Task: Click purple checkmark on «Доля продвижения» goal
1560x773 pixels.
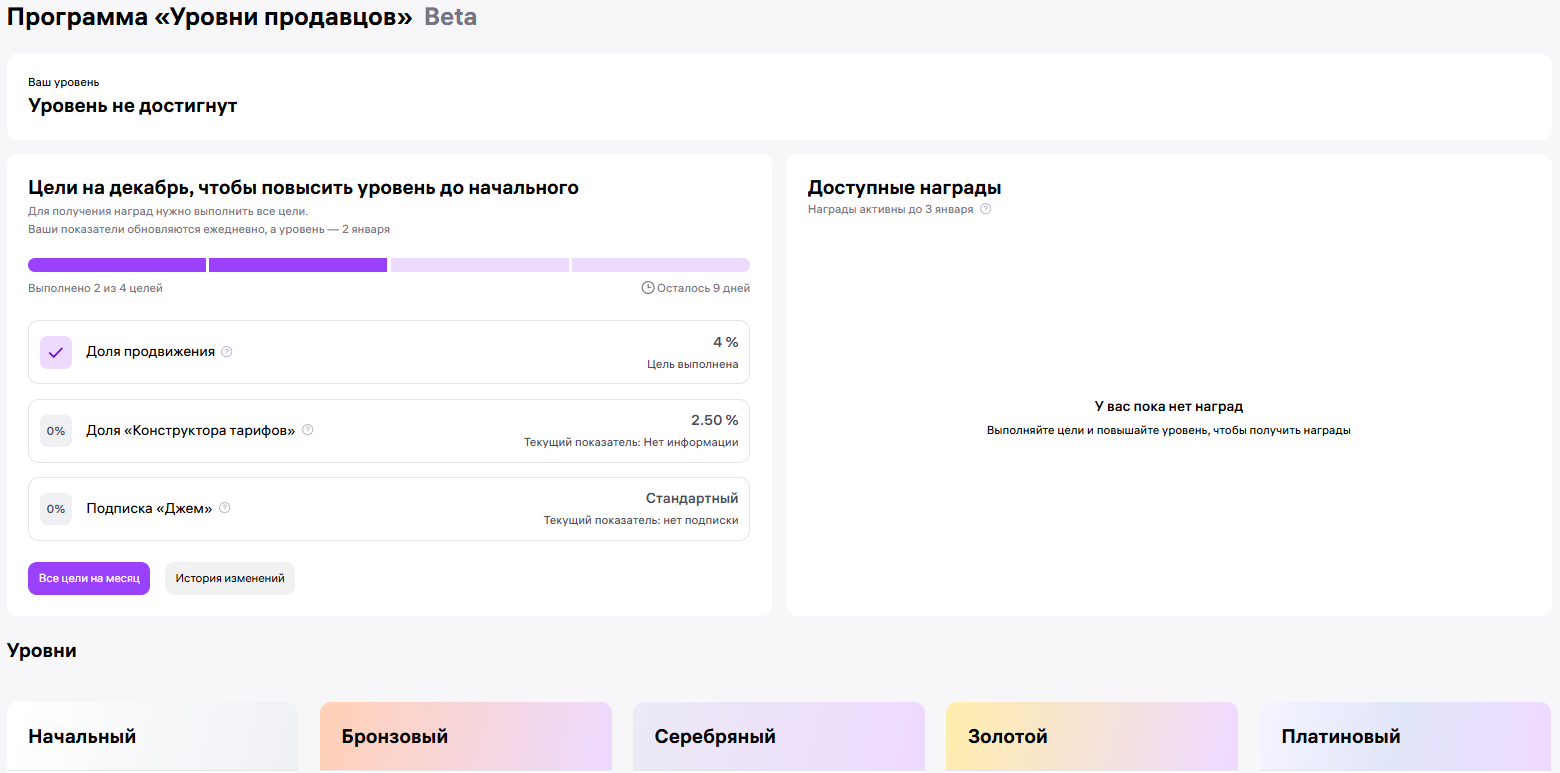Action: (56, 352)
